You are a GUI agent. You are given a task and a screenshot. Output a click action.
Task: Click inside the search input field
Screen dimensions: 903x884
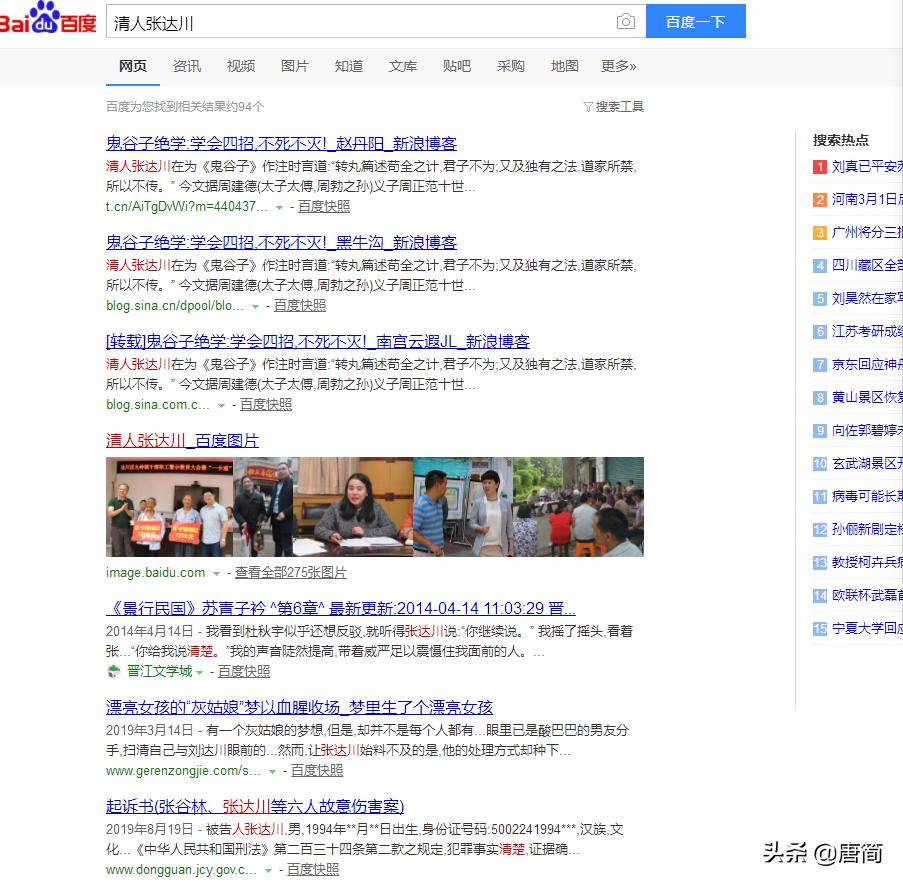(350, 20)
